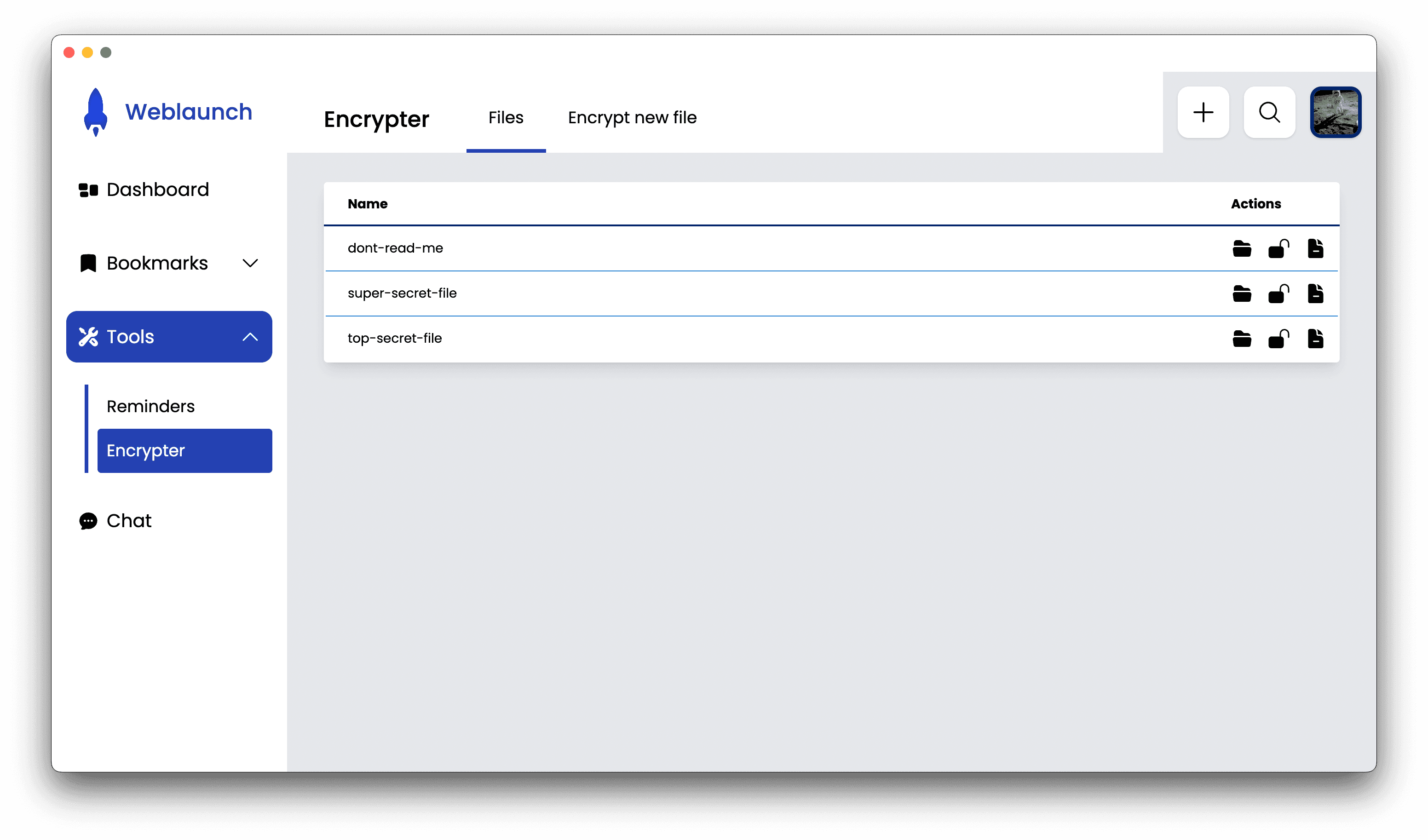This screenshot has width=1428, height=840.
Task: Click file icon for dont-read-me row
Action: click(x=1315, y=248)
